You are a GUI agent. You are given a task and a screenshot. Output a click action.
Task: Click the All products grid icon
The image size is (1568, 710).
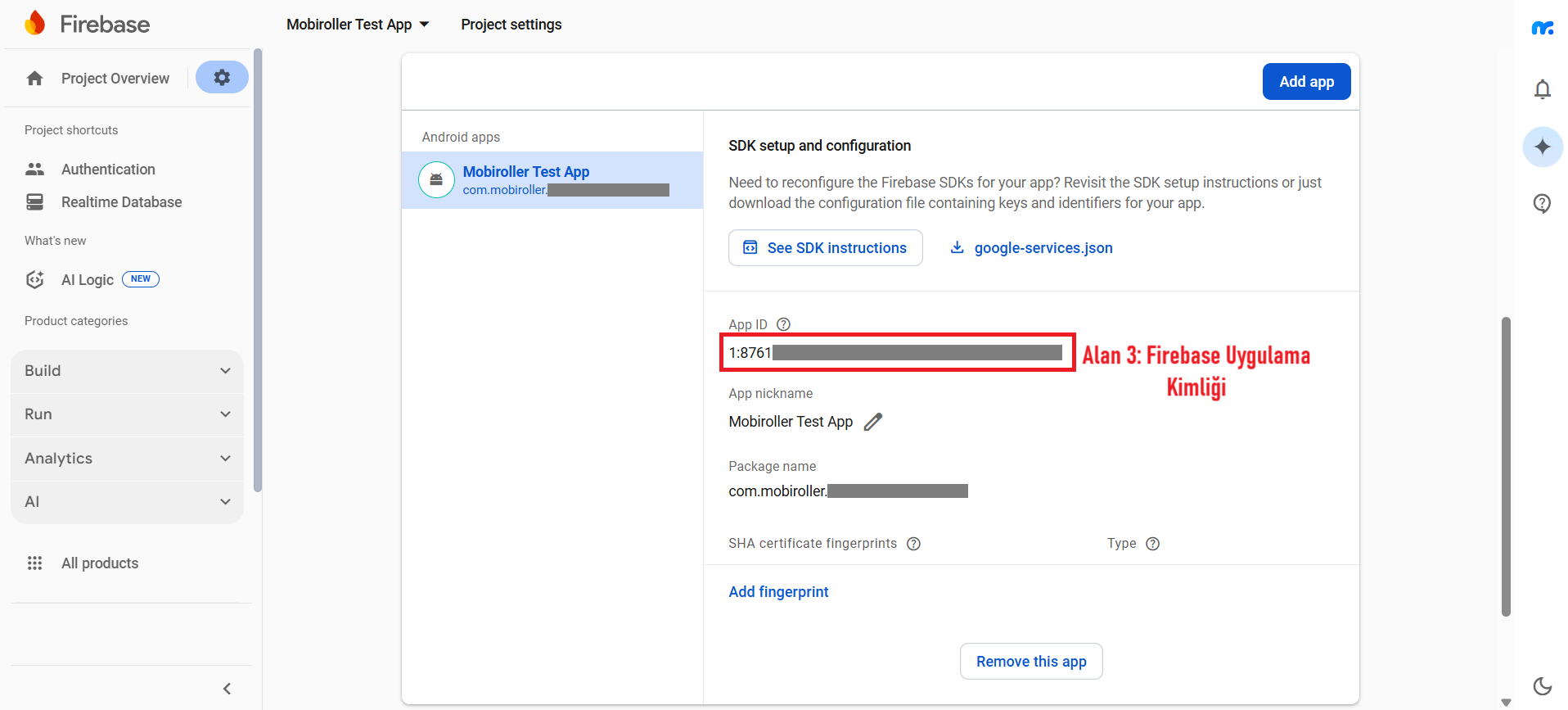(34, 563)
